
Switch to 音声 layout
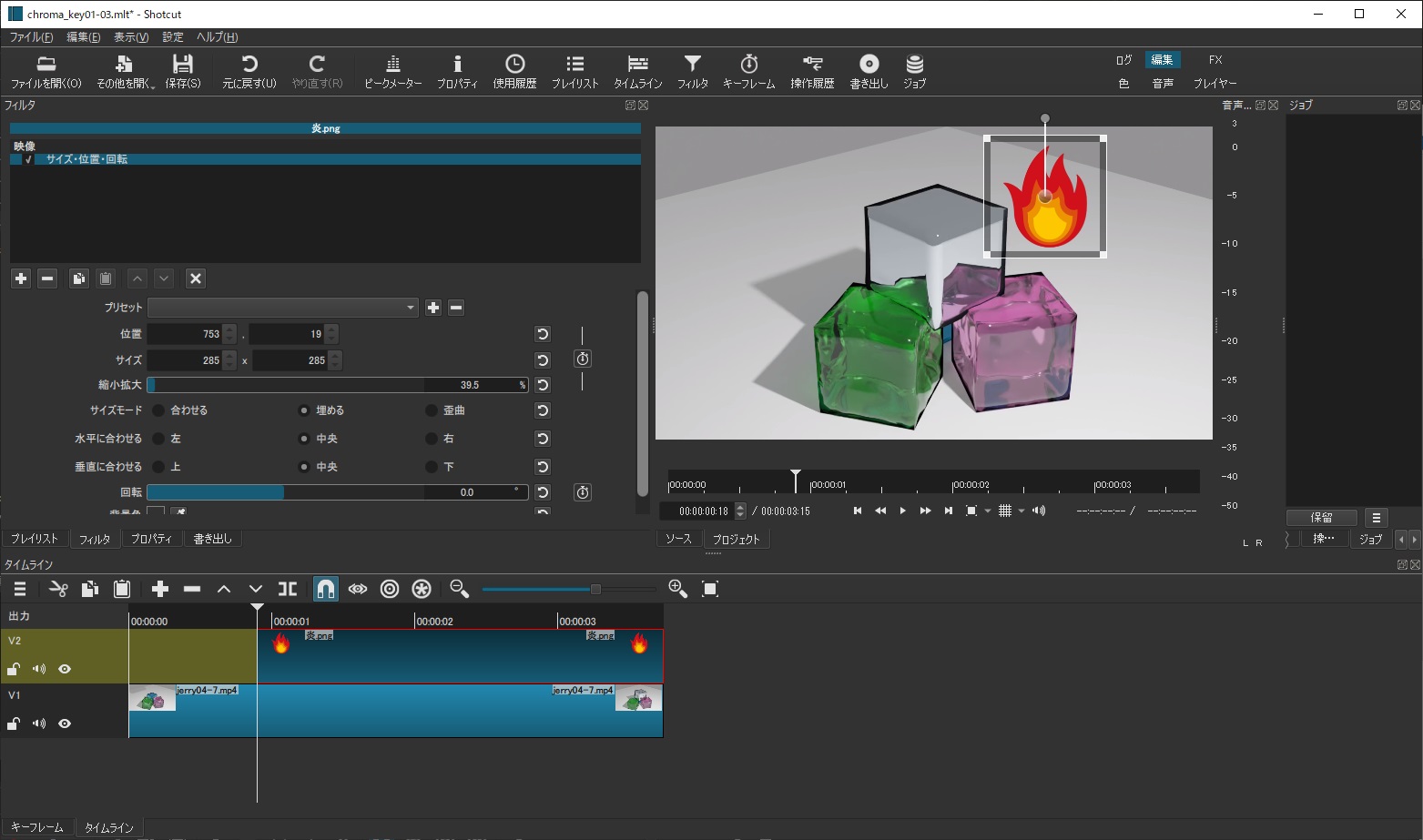tap(1163, 84)
